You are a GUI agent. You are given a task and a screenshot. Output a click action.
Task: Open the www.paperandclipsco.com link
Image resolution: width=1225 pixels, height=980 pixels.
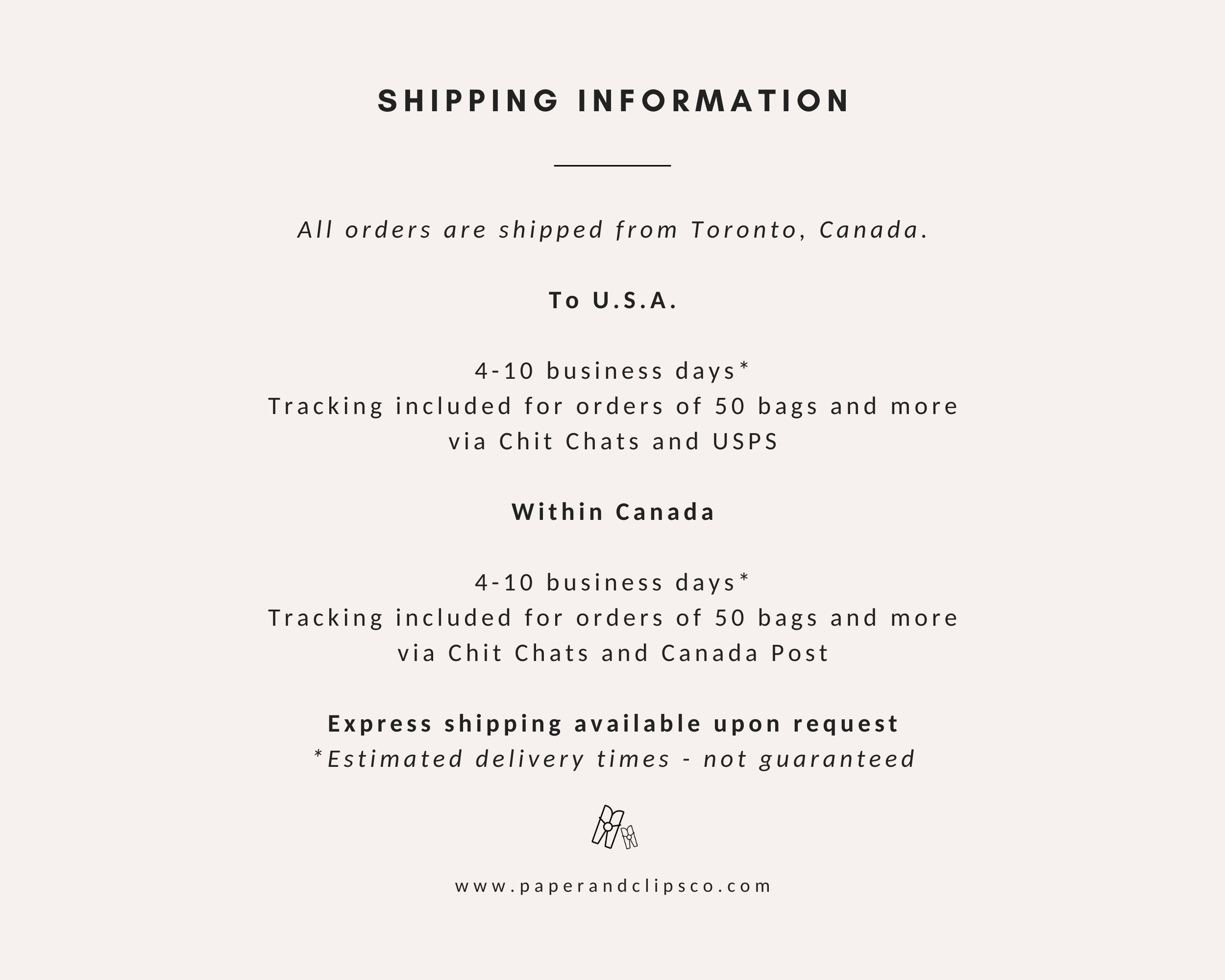[x=613, y=886]
